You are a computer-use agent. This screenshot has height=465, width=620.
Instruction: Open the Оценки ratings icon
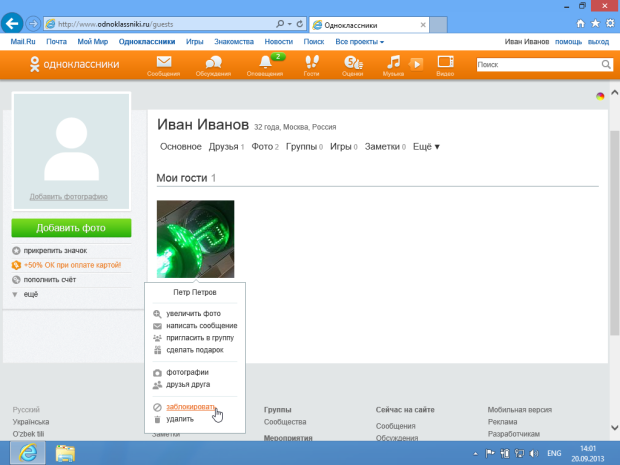[353, 62]
